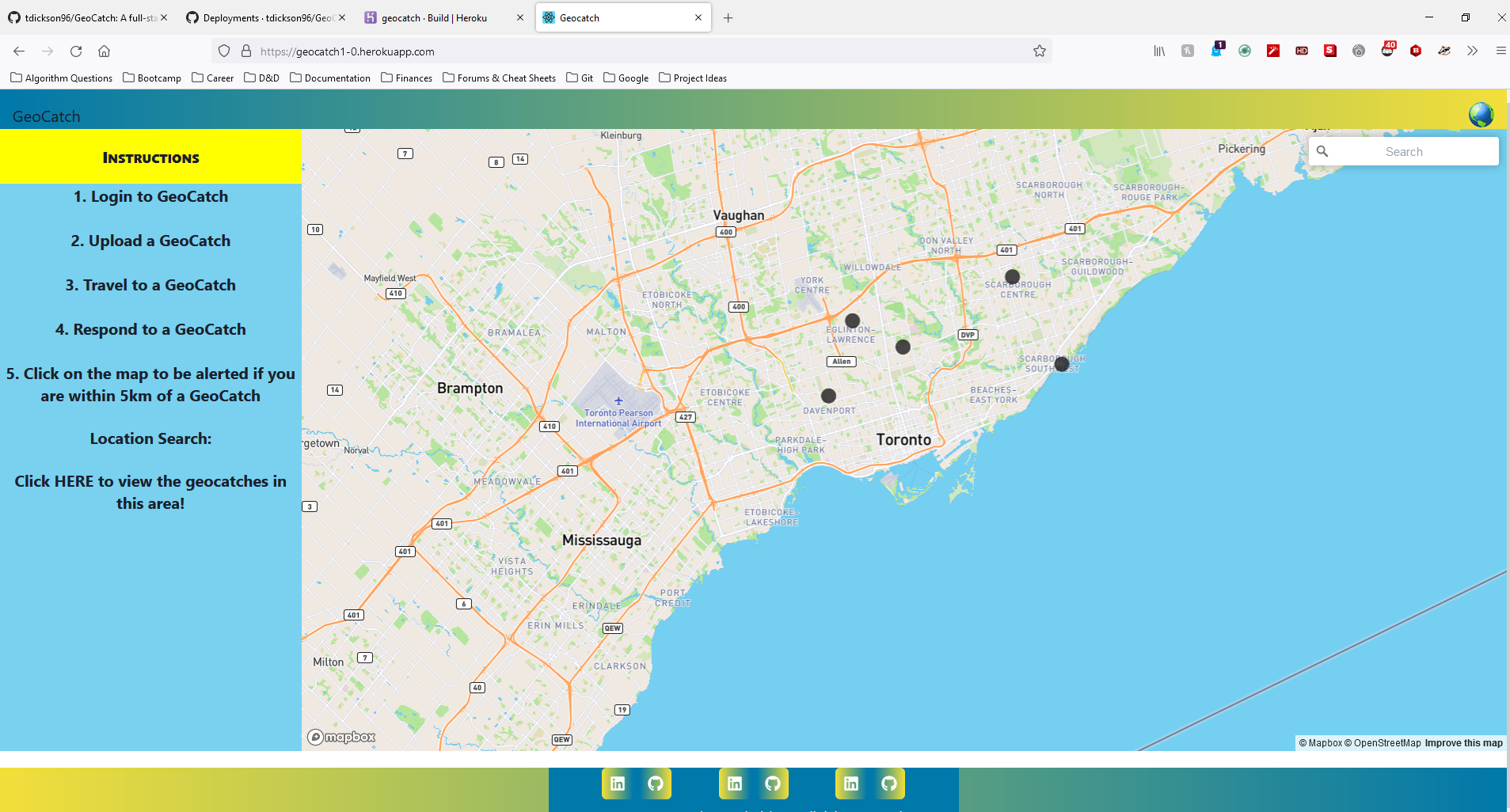Open the Ghostery ghost extension icon
Viewport: 1510px width, 812px height.
1216,50
